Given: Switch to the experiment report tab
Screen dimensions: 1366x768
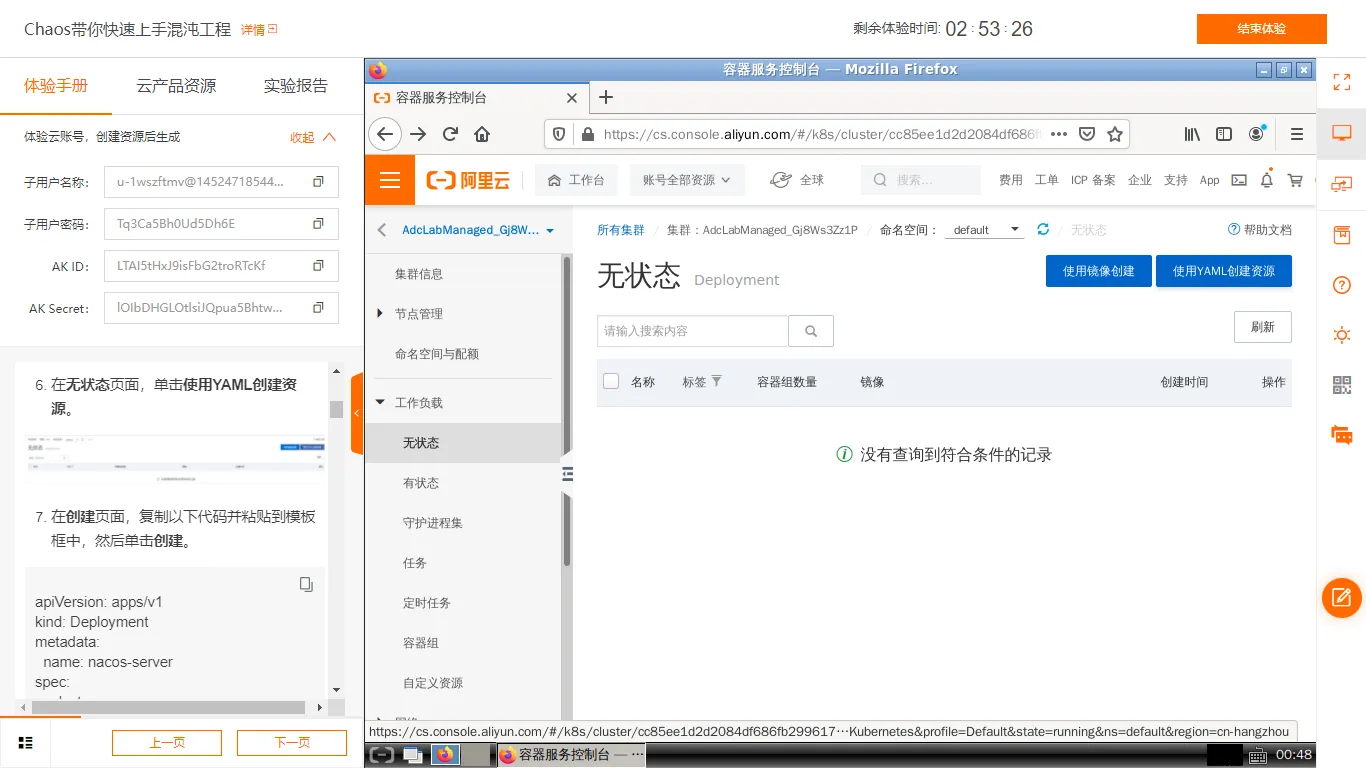Looking at the screenshot, I should [296, 86].
